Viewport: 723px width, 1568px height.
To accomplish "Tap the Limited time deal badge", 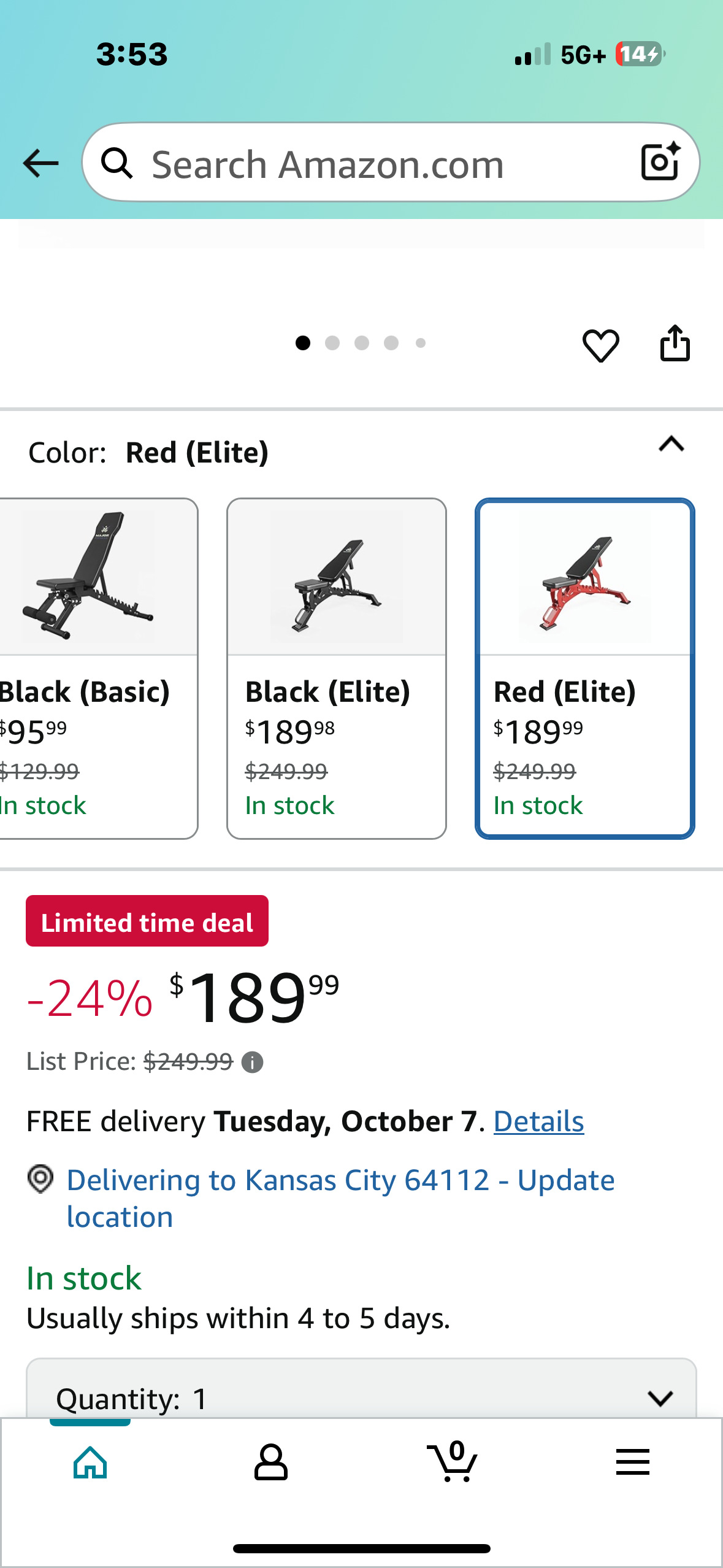I will tap(147, 921).
